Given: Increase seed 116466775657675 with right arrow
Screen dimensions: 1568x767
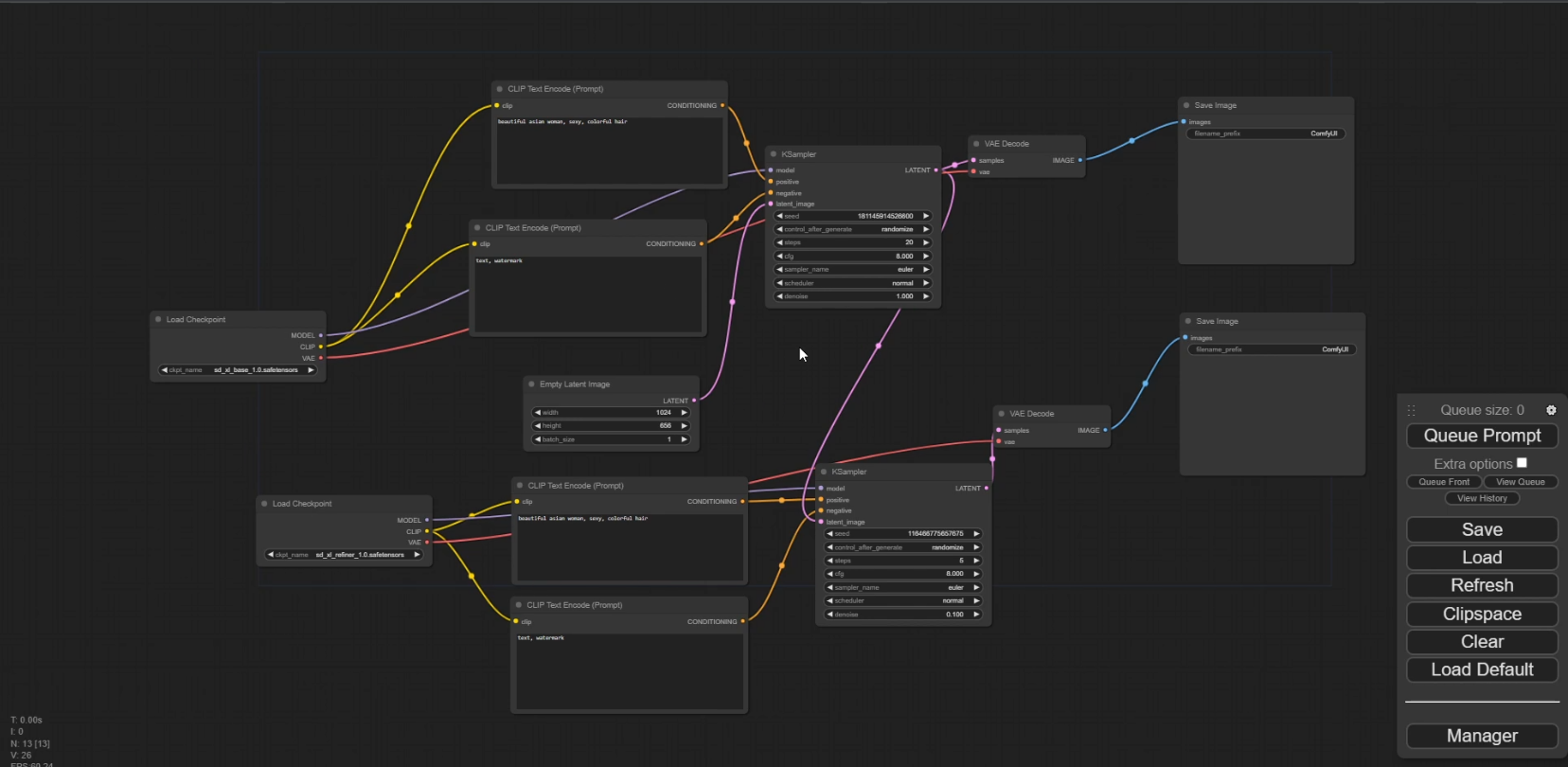Looking at the screenshot, I should [976, 534].
